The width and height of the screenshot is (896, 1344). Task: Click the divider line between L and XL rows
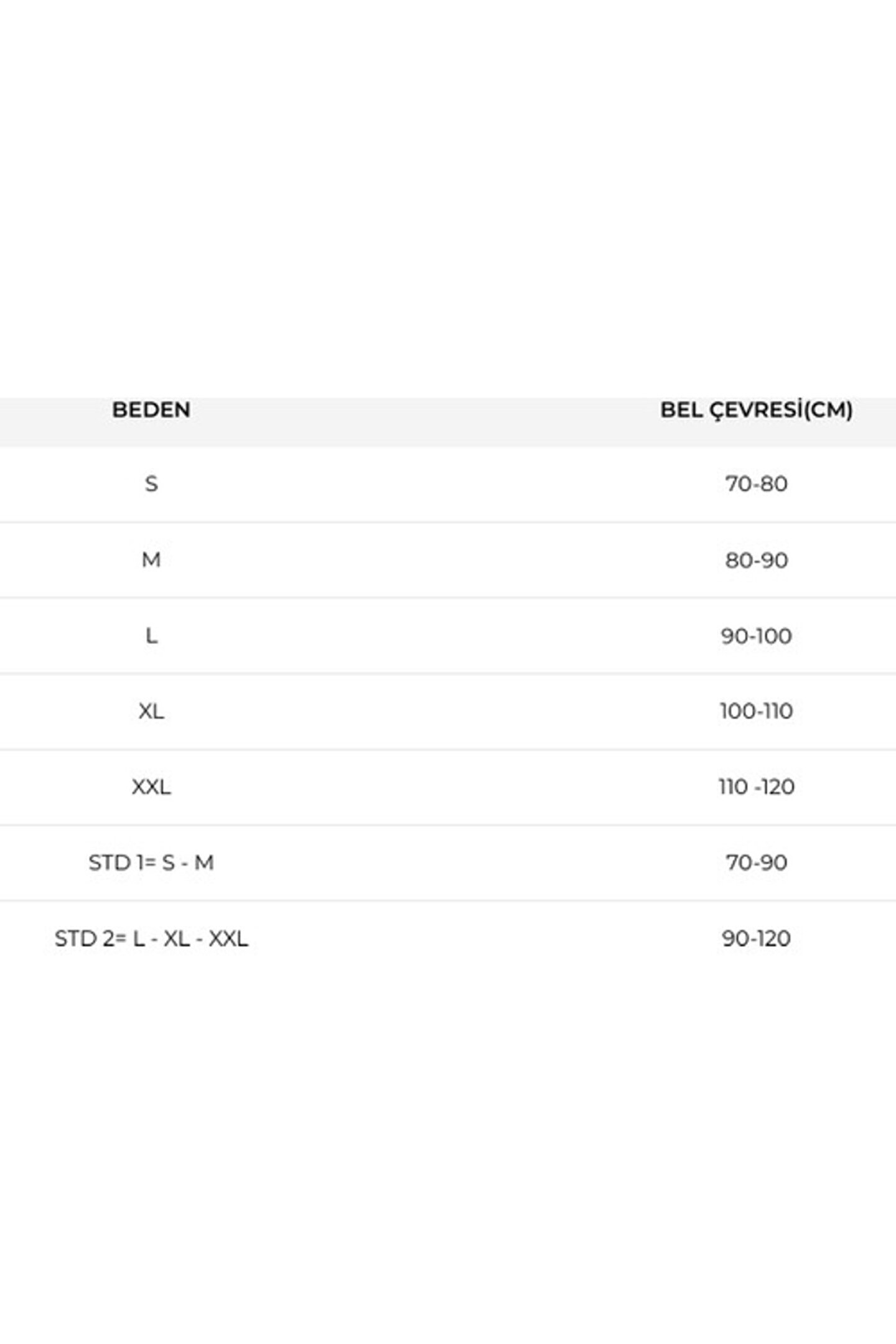point(448,673)
